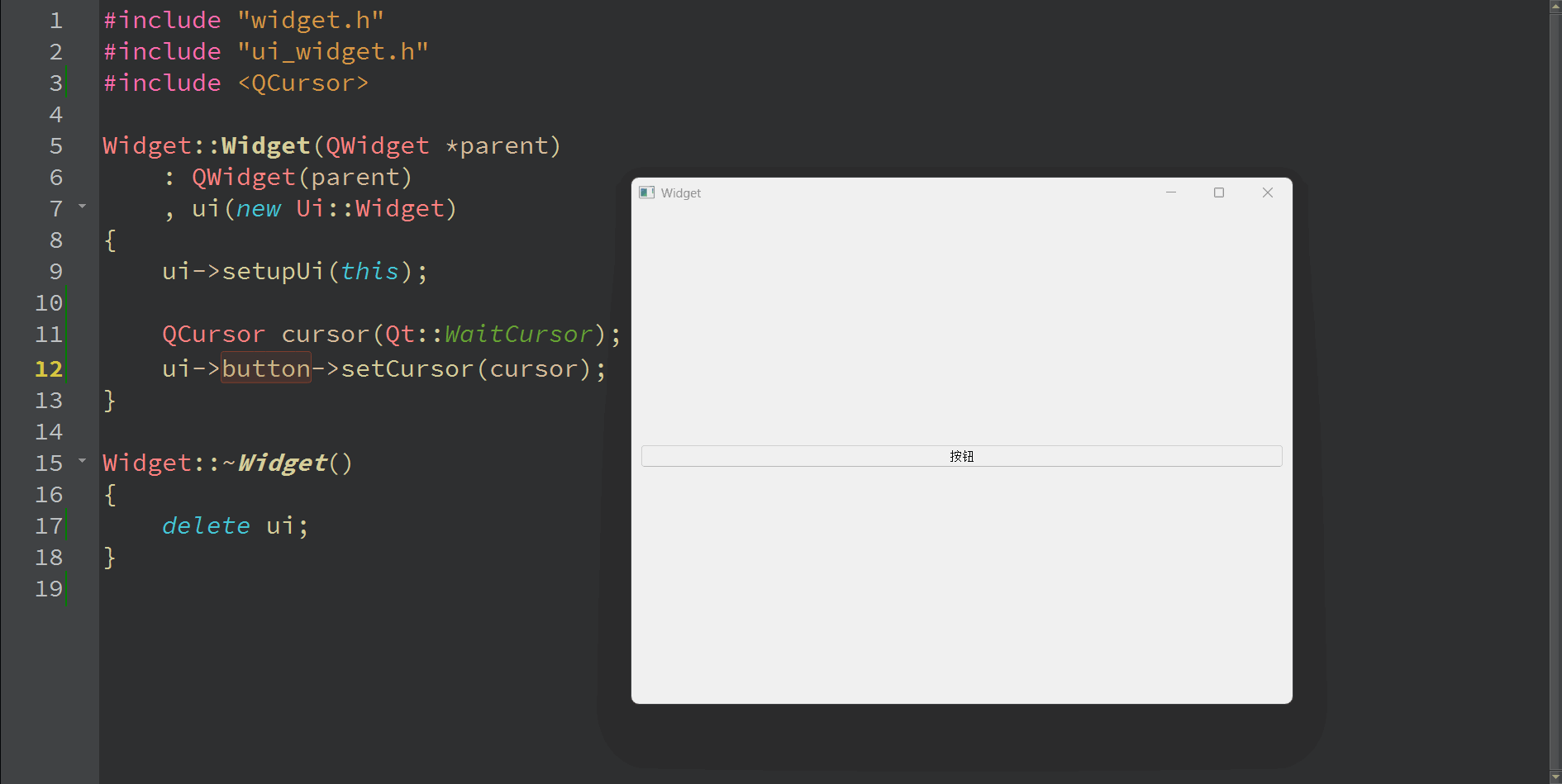Click line number 12 in the gutter

49,369
